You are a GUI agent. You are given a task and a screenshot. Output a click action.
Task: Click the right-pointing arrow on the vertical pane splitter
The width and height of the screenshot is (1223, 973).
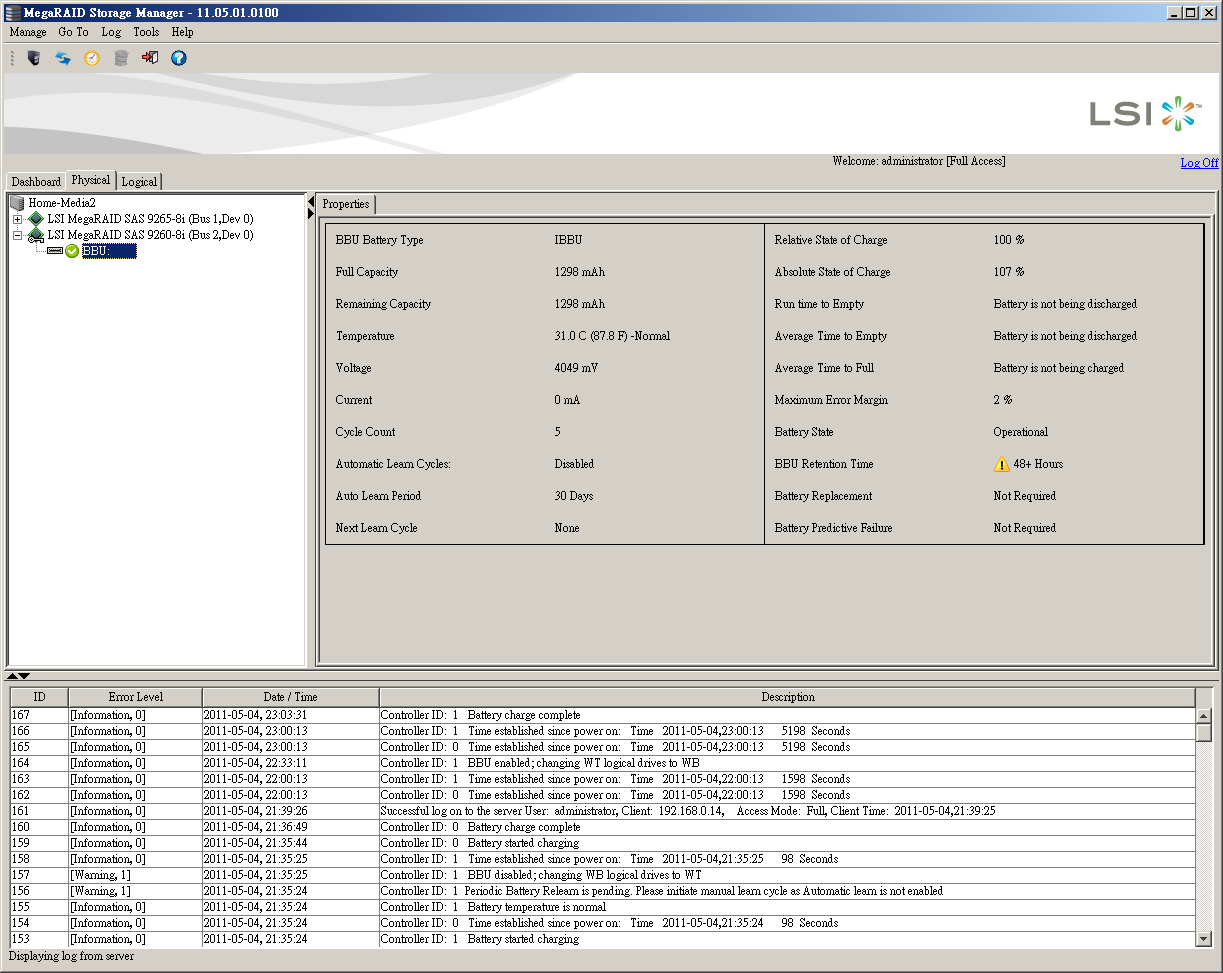click(311, 214)
